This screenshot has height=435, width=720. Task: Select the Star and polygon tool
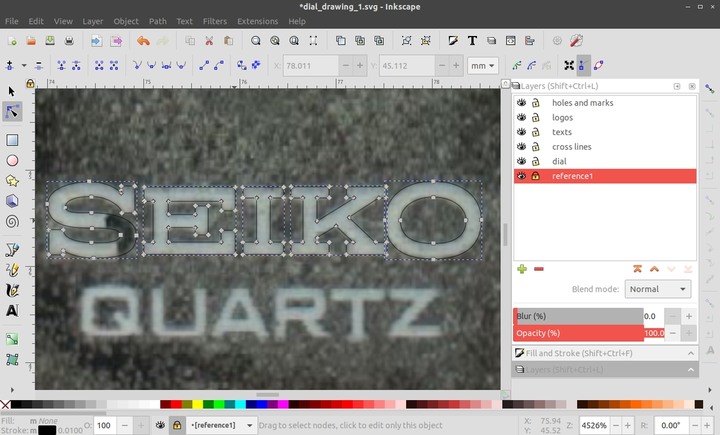[12, 181]
